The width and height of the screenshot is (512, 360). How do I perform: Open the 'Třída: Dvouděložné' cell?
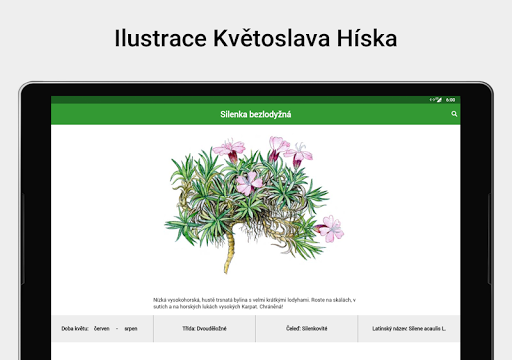[x=204, y=329]
